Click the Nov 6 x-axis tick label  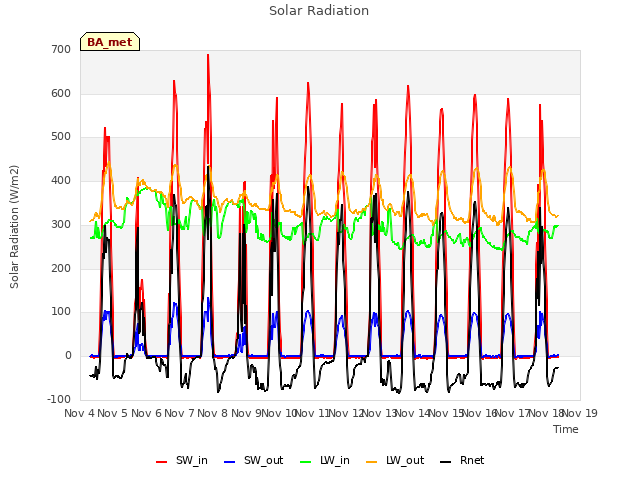click(146, 413)
